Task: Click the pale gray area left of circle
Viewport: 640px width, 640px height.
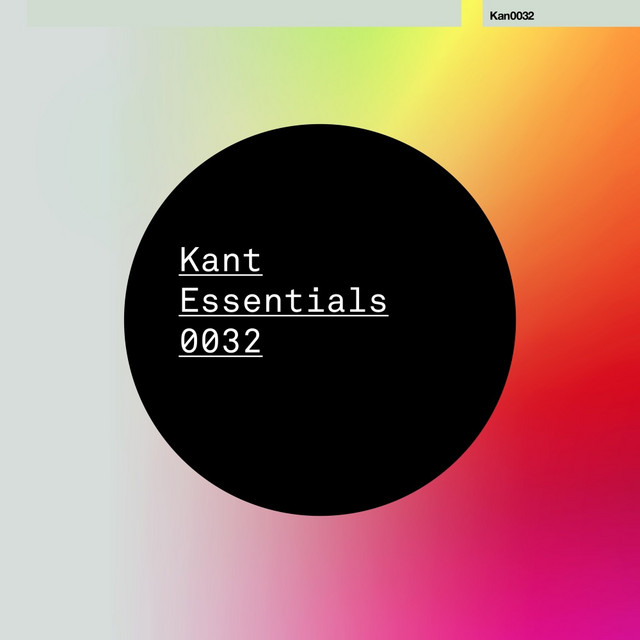Action: 60,320
